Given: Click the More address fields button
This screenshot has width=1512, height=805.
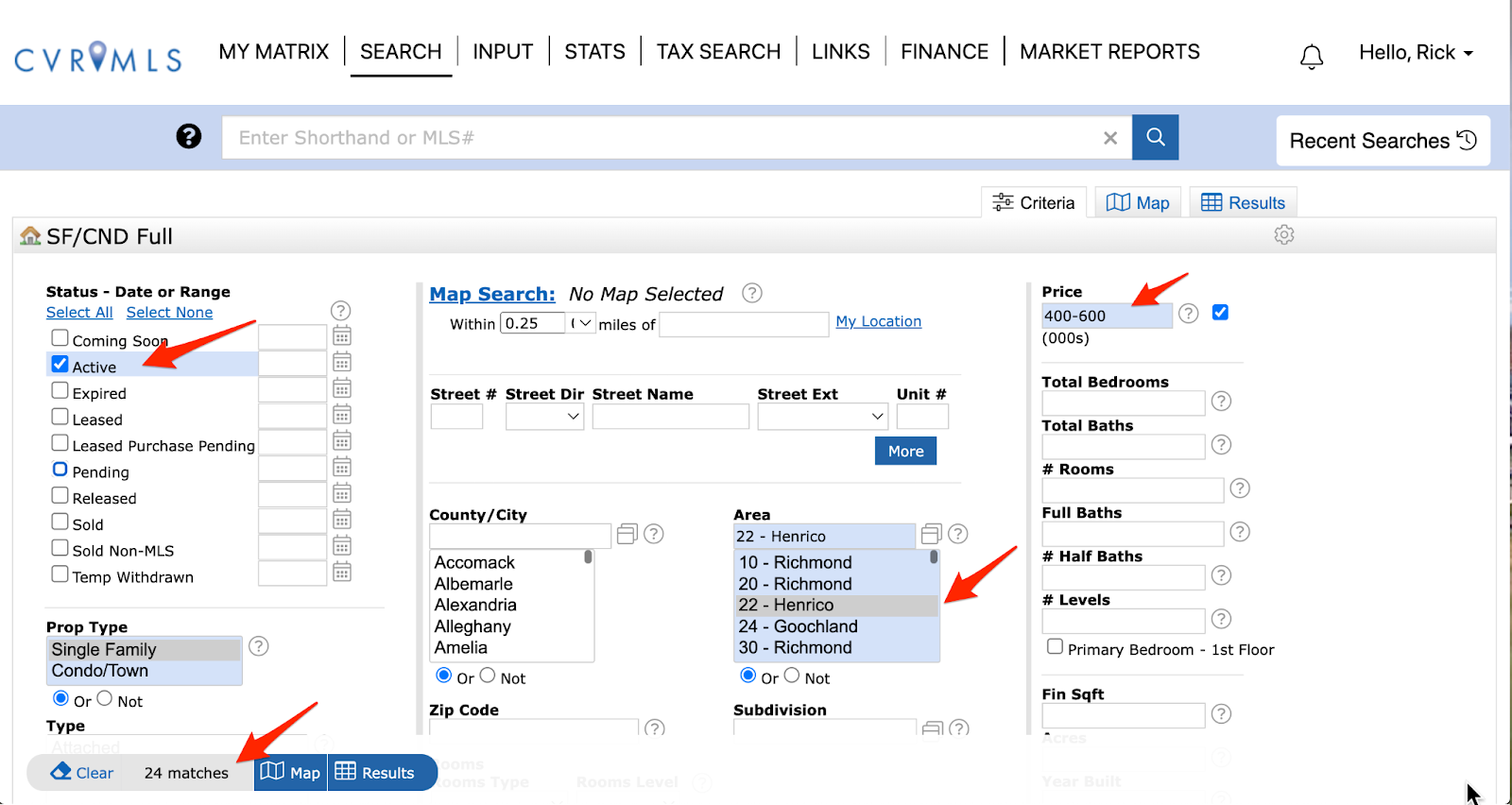Looking at the screenshot, I should tap(906, 451).
